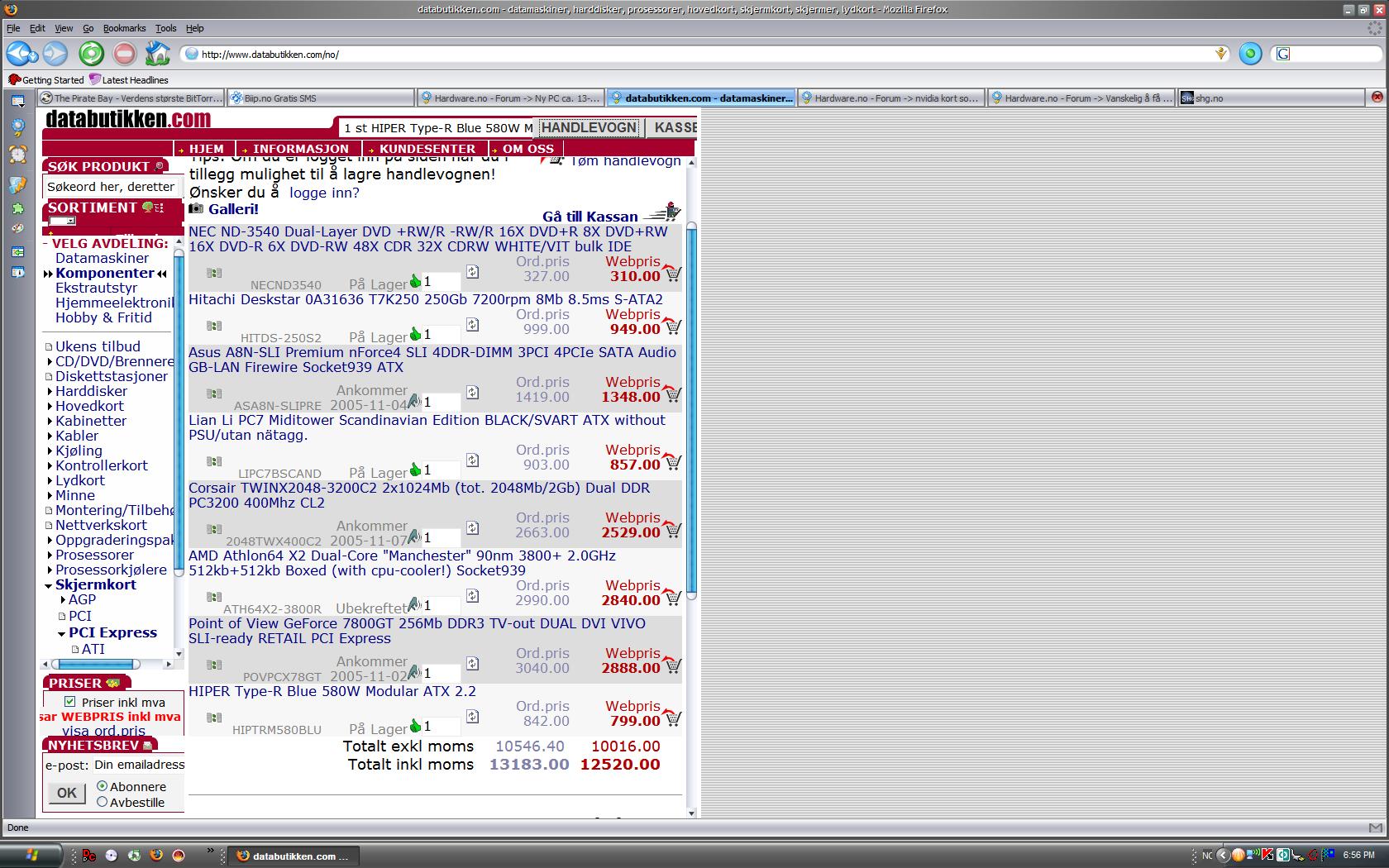1389x868 pixels.
Task: Click the green Go button beside the address bar
Action: [1250, 54]
